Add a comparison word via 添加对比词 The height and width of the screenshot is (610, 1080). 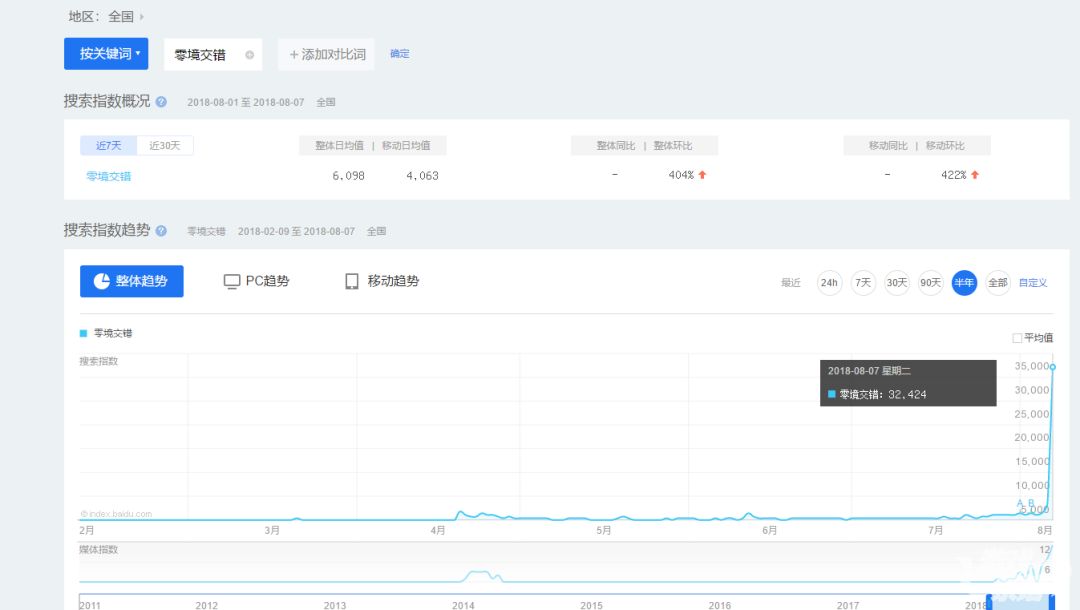pyautogui.click(x=326, y=54)
